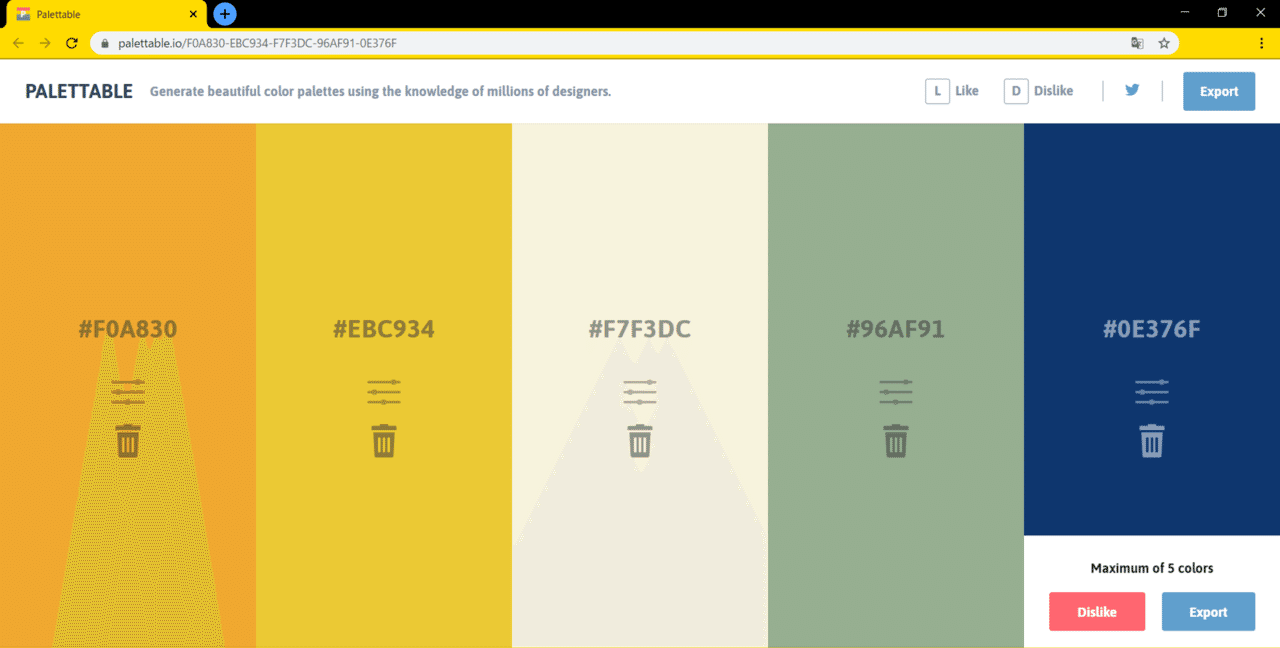1280x648 pixels.
Task: Delete the #96AF91 color with trash icon
Action: (896, 441)
